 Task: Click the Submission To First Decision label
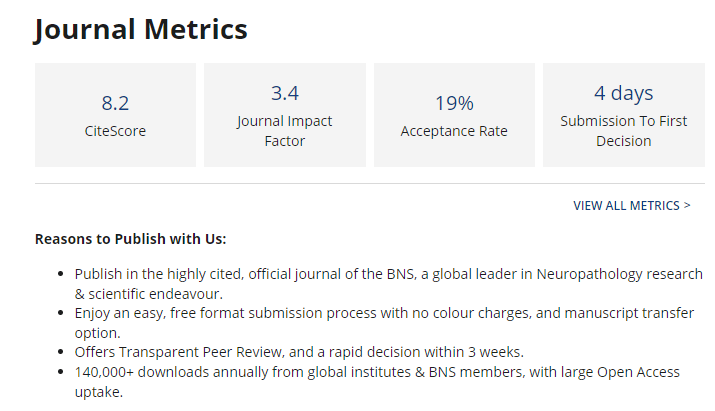(624, 131)
